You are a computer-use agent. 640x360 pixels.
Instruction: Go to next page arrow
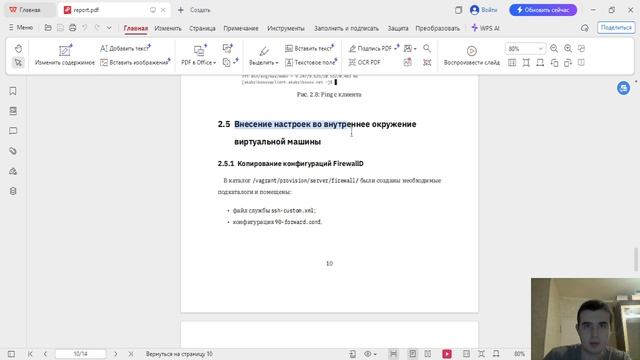tap(116, 354)
